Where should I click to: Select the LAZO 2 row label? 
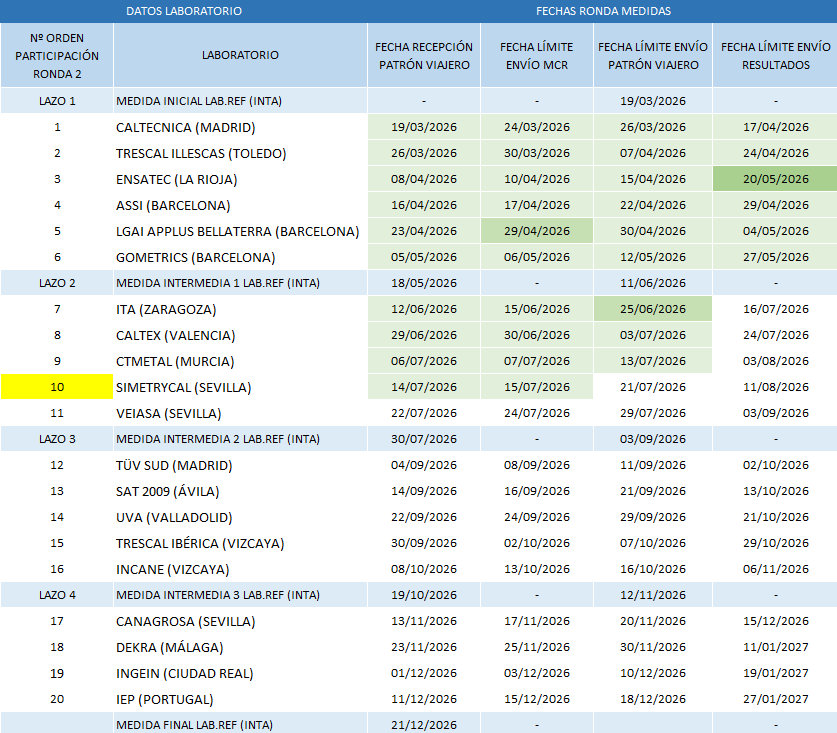click(x=57, y=283)
